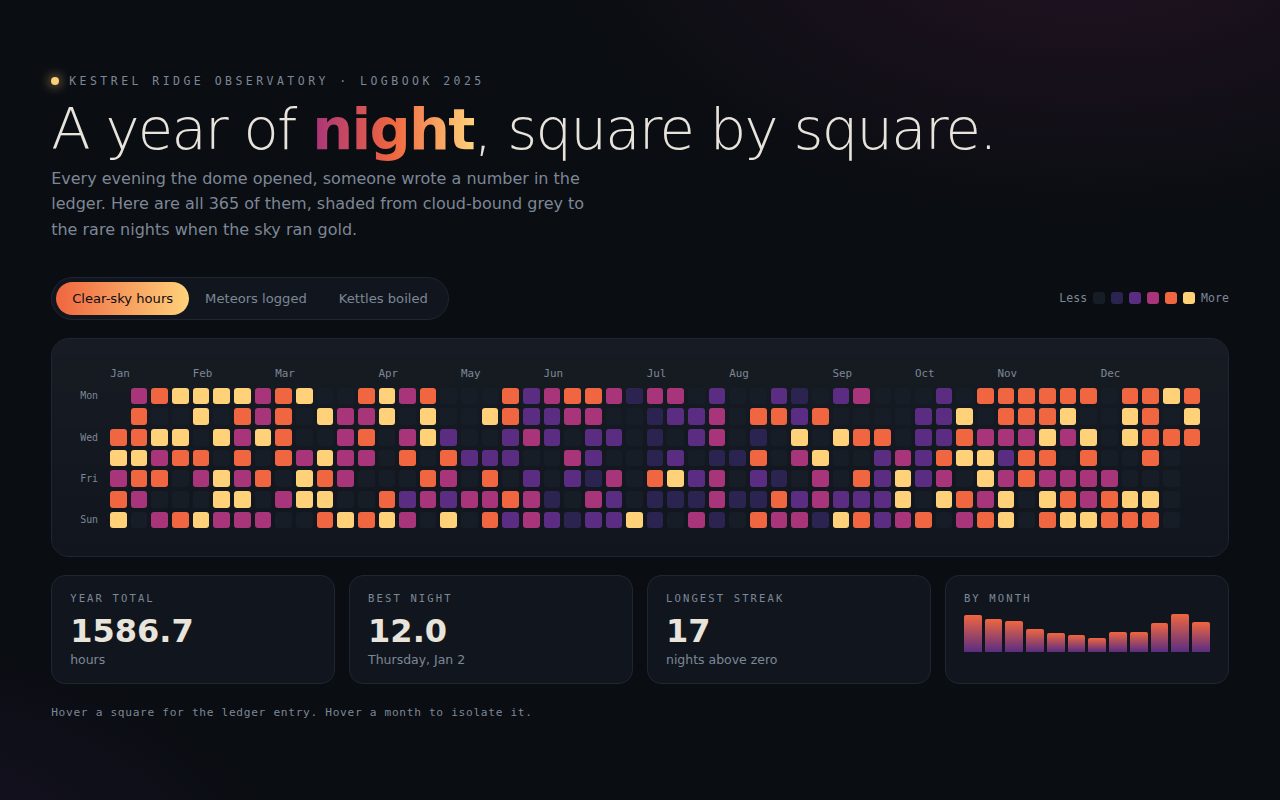Select the Mar month label
The height and width of the screenshot is (800, 1280).
click(x=285, y=373)
